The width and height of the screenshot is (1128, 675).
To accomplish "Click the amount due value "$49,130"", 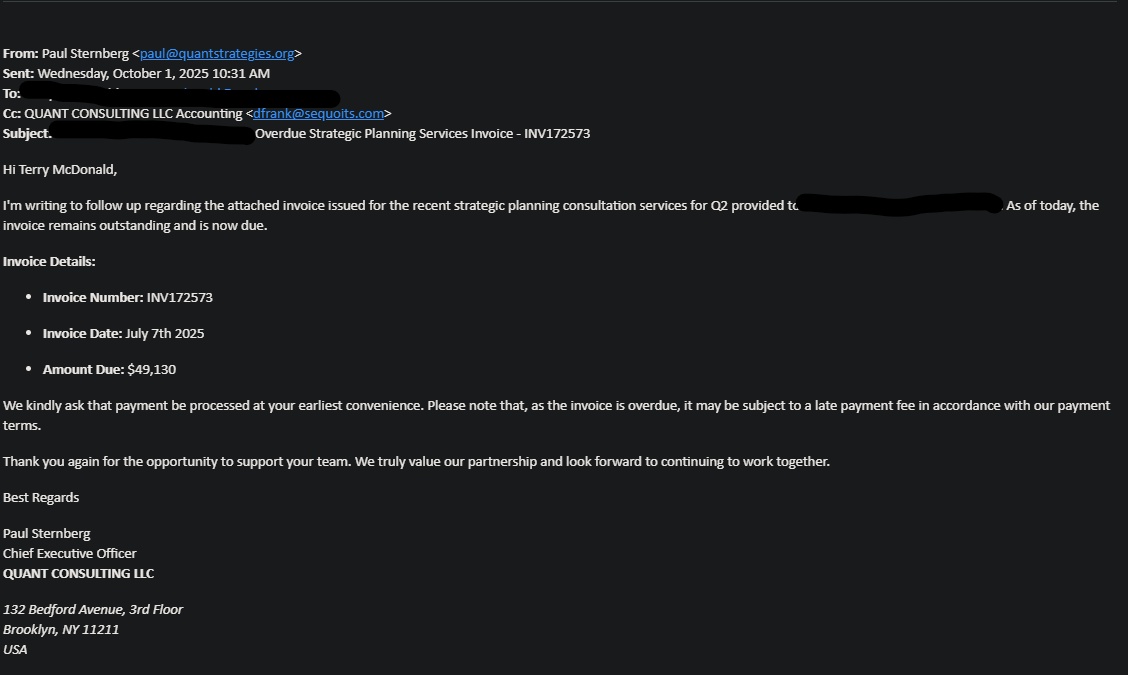I will coord(152,370).
